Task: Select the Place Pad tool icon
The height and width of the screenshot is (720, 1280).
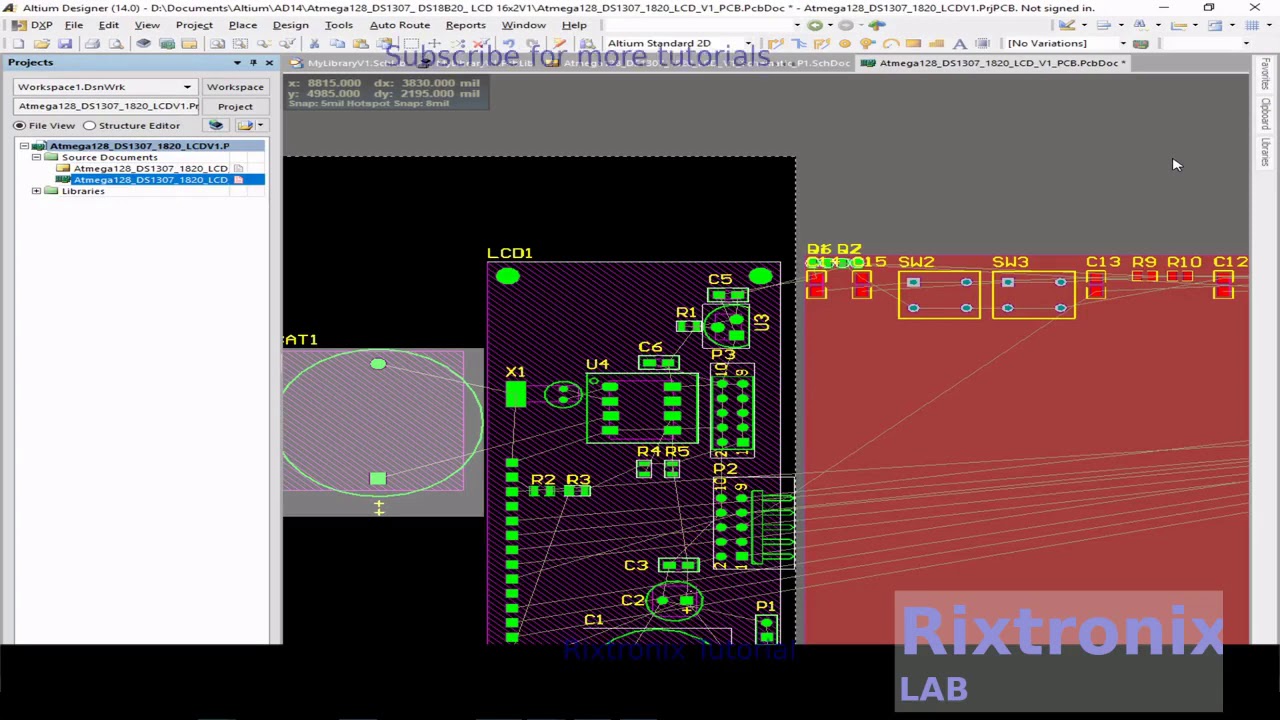Action: (845, 44)
